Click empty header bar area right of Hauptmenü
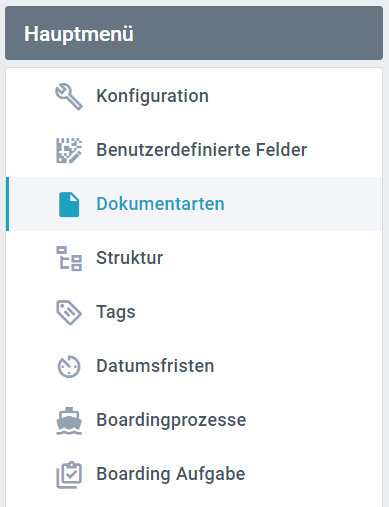 click(257, 33)
